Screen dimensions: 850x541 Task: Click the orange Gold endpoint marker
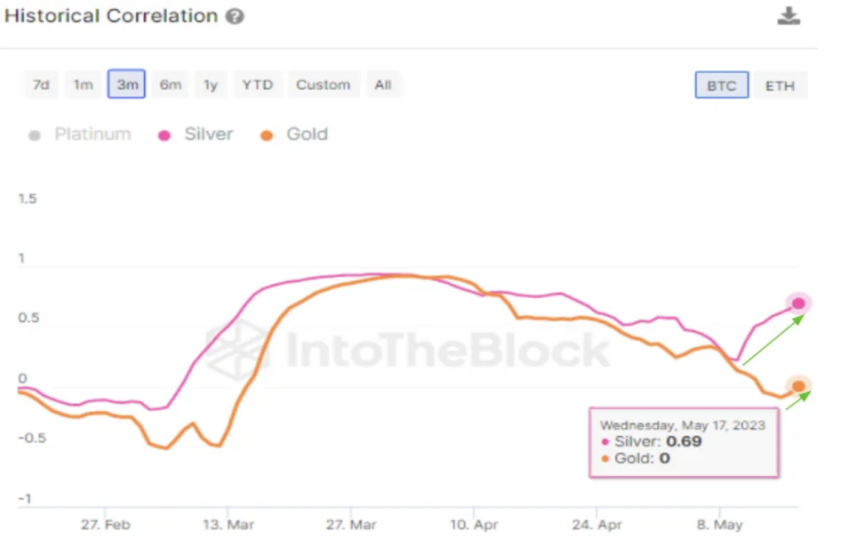pos(799,386)
